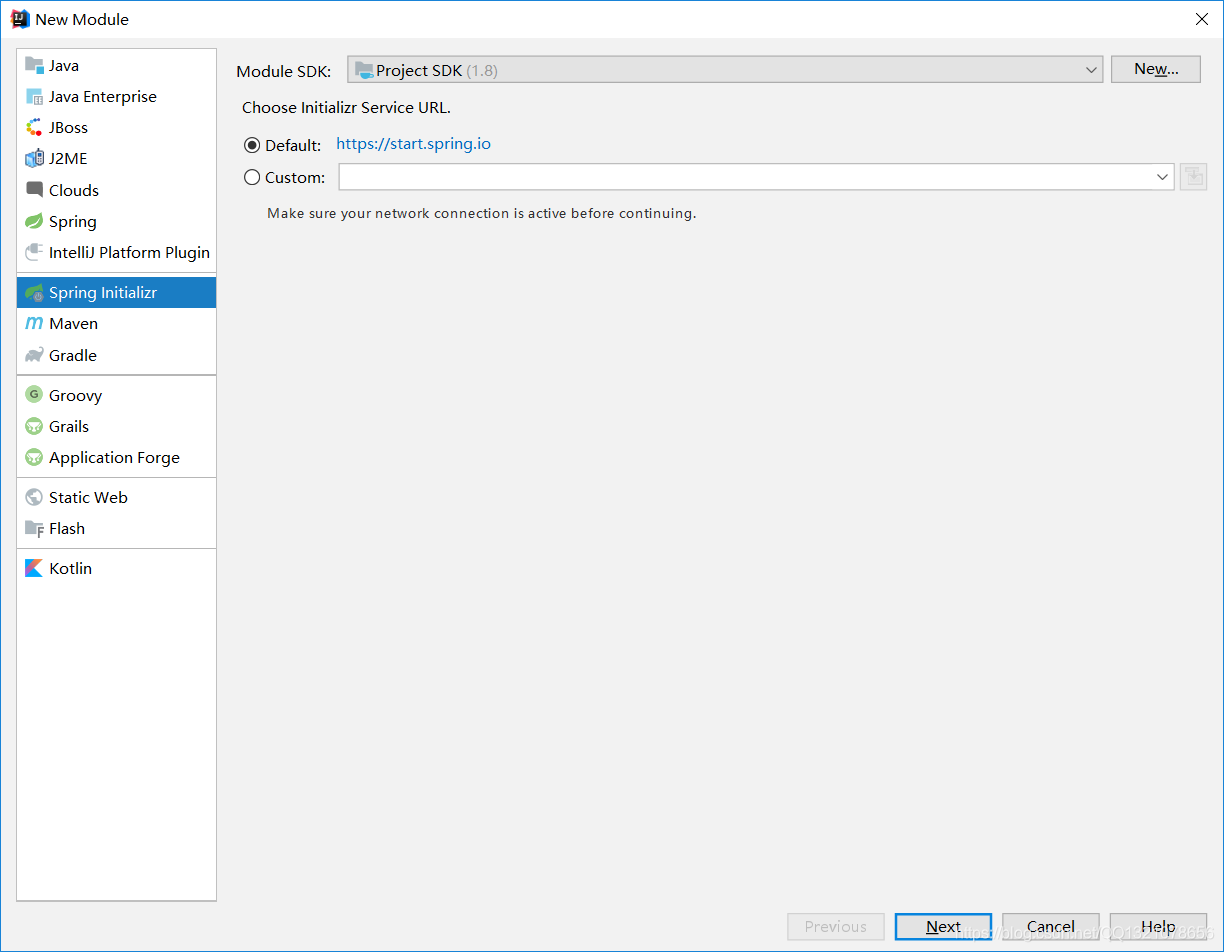Click the disabled Previous button
The height and width of the screenshot is (952, 1224).
[836, 927]
